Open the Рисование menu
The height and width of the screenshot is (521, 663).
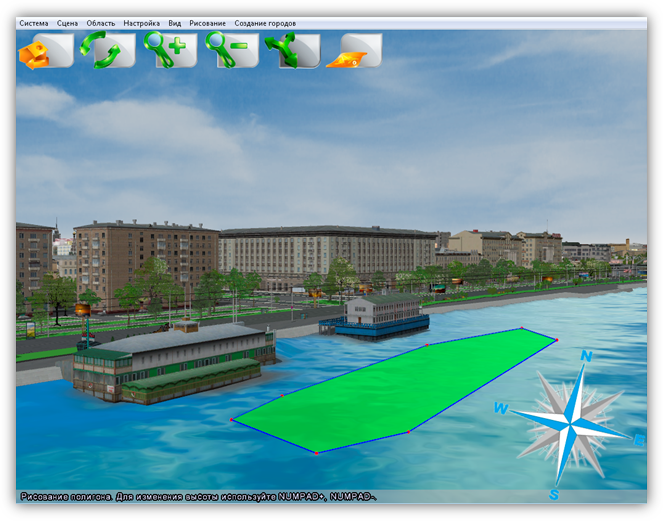[207, 22]
